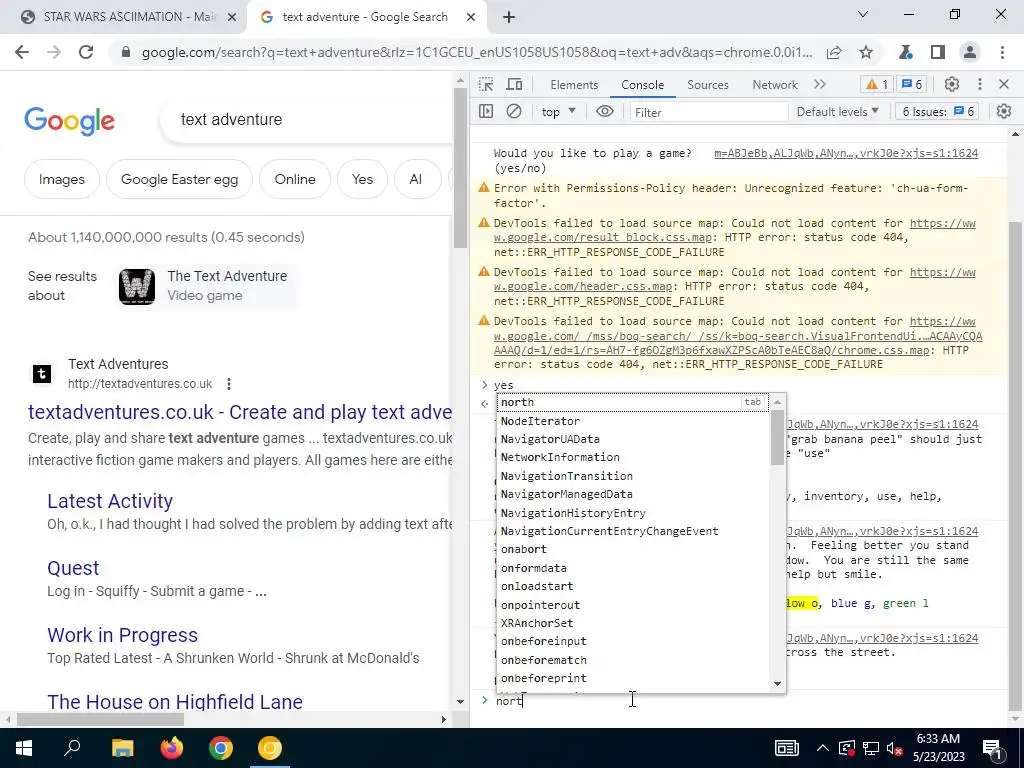Viewport: 1024px width, 768px height.
Task: Switch to the Network tab
Action: (775, 85)
